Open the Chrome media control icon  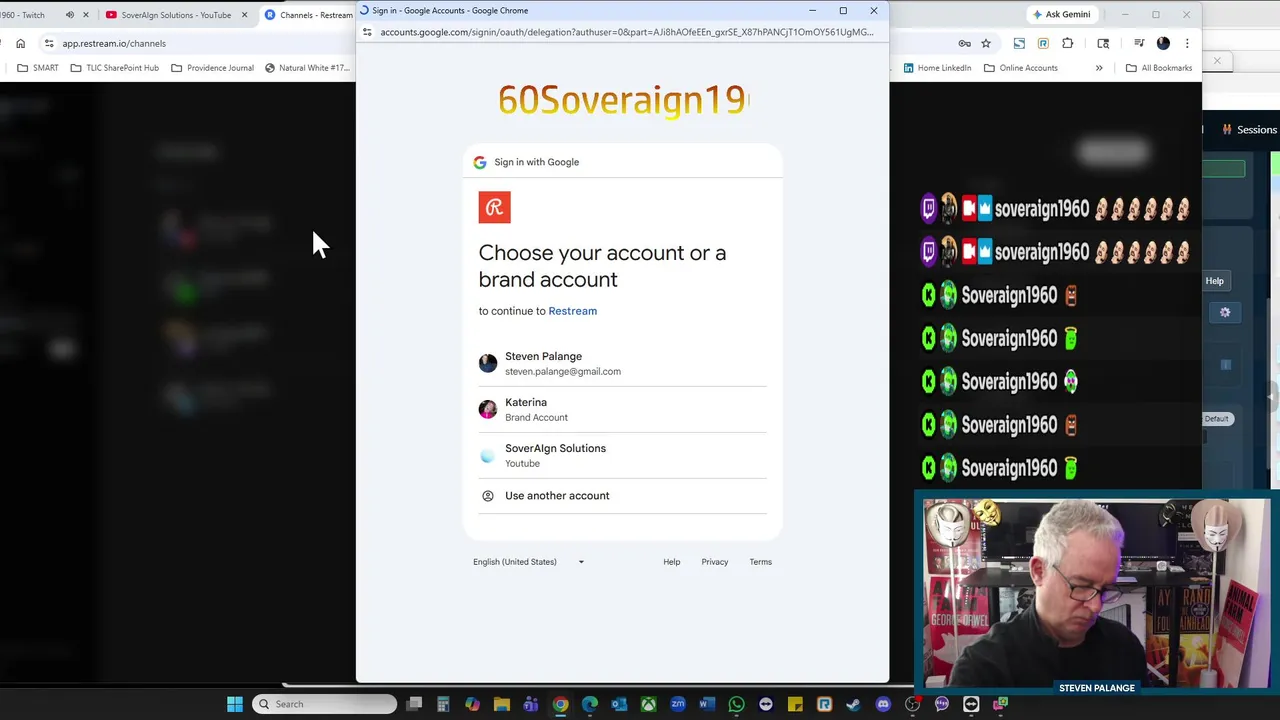click(1138, 43)
